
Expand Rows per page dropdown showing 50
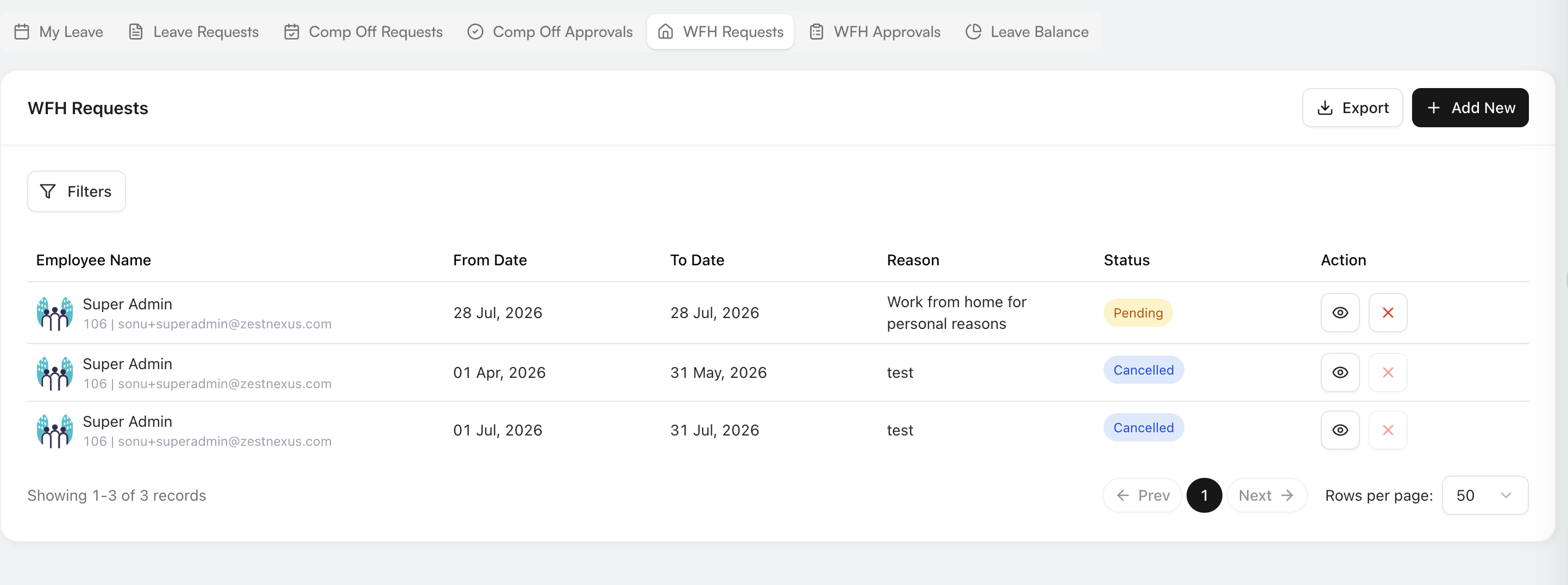1485,495
